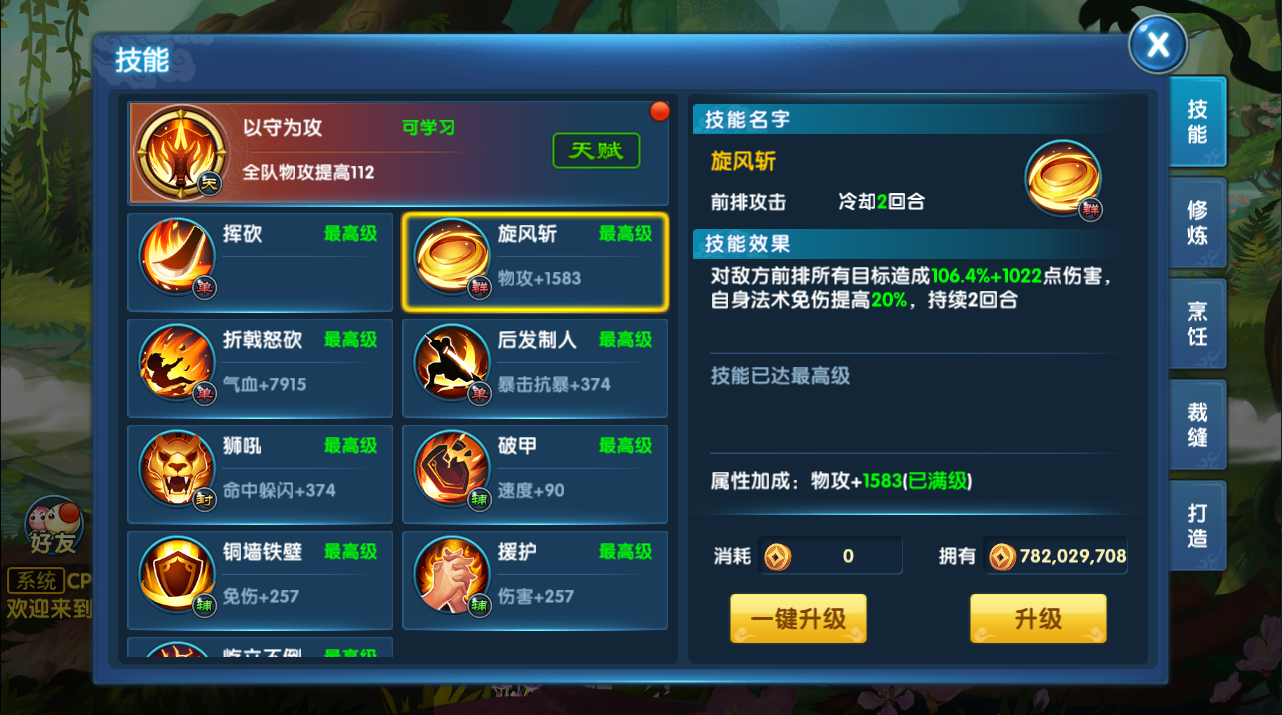1282x715 pixels.
Task: Open the 打造 crafting tab
Action: coord(1197,525)
